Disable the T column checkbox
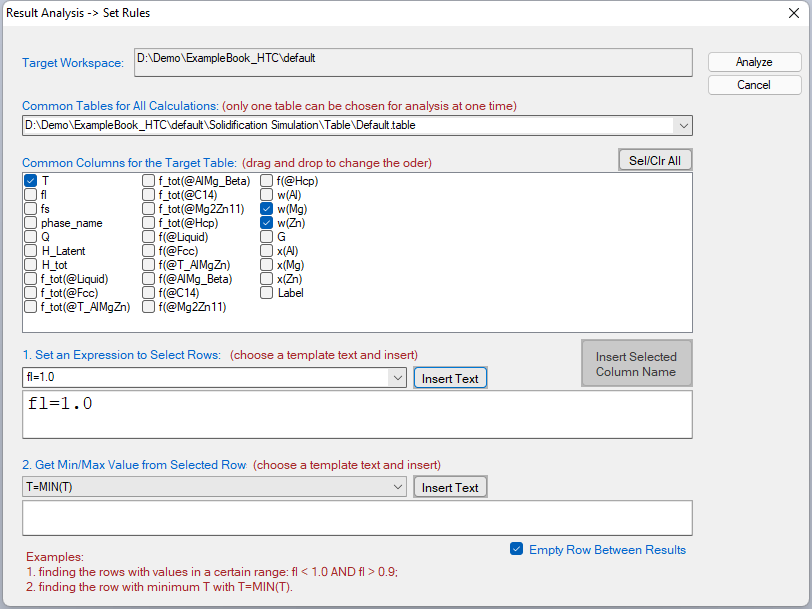 click(x=29, y=180)
